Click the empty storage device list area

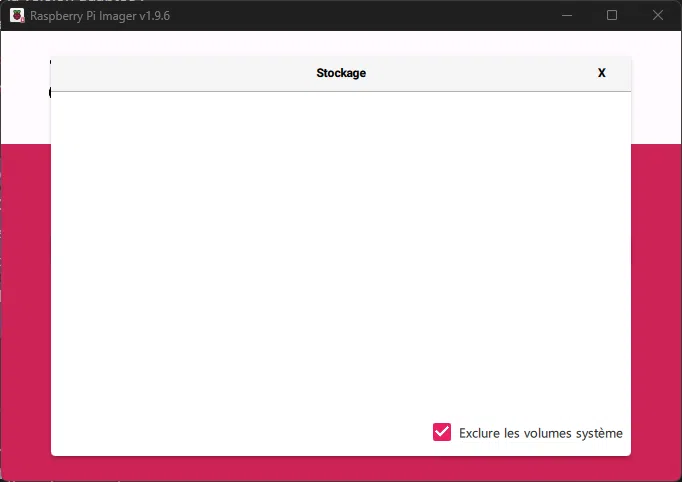click(x=340, y=250)
